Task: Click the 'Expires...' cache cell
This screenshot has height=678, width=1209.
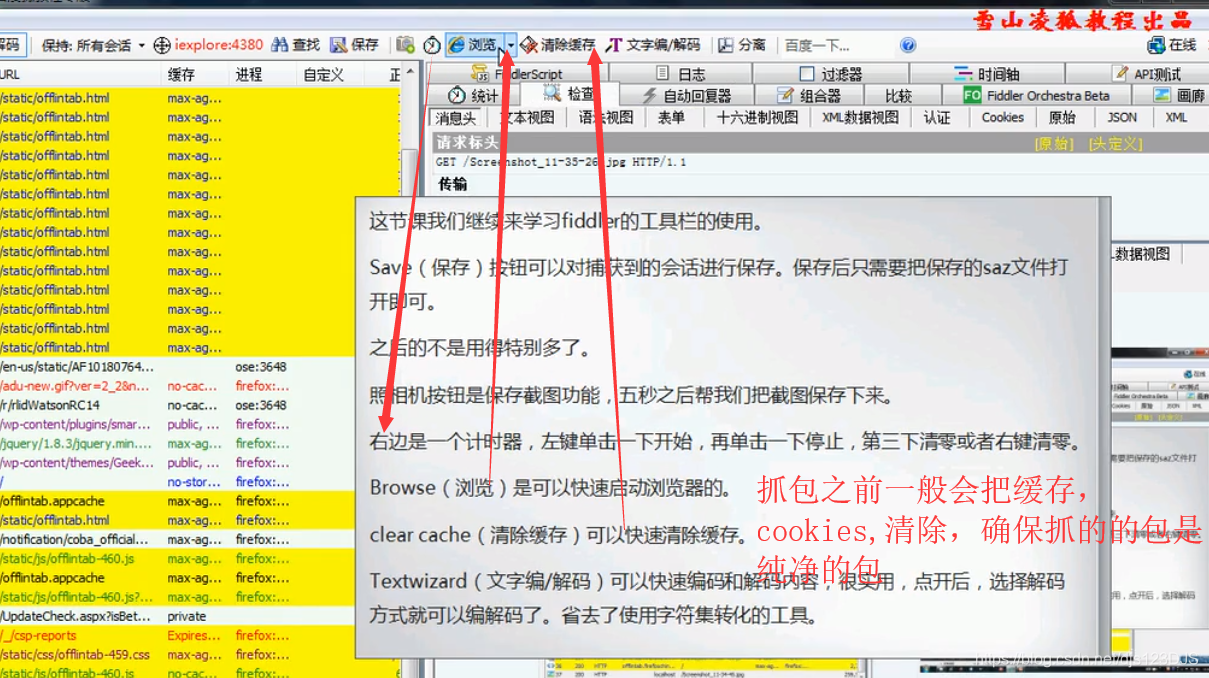Action: [x=195, y=635]
